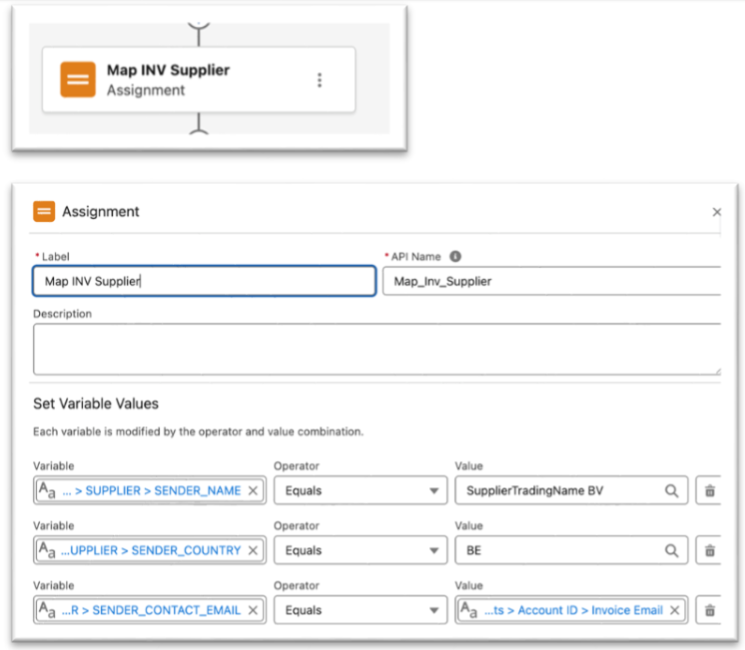The height and width of the screenshot is (650, 745).
Task: Delete the SENDER_COUNTRY assignment row
Action: point(710,550)
